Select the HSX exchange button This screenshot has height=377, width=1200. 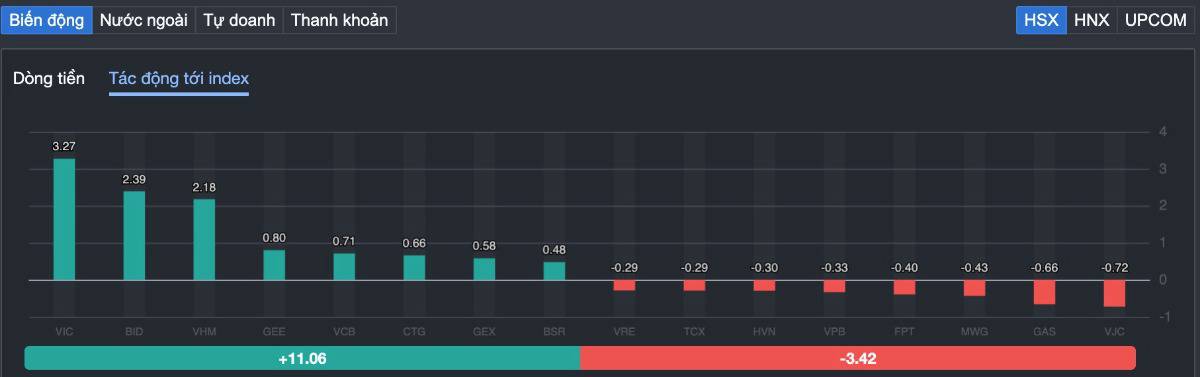point(1042,20)
